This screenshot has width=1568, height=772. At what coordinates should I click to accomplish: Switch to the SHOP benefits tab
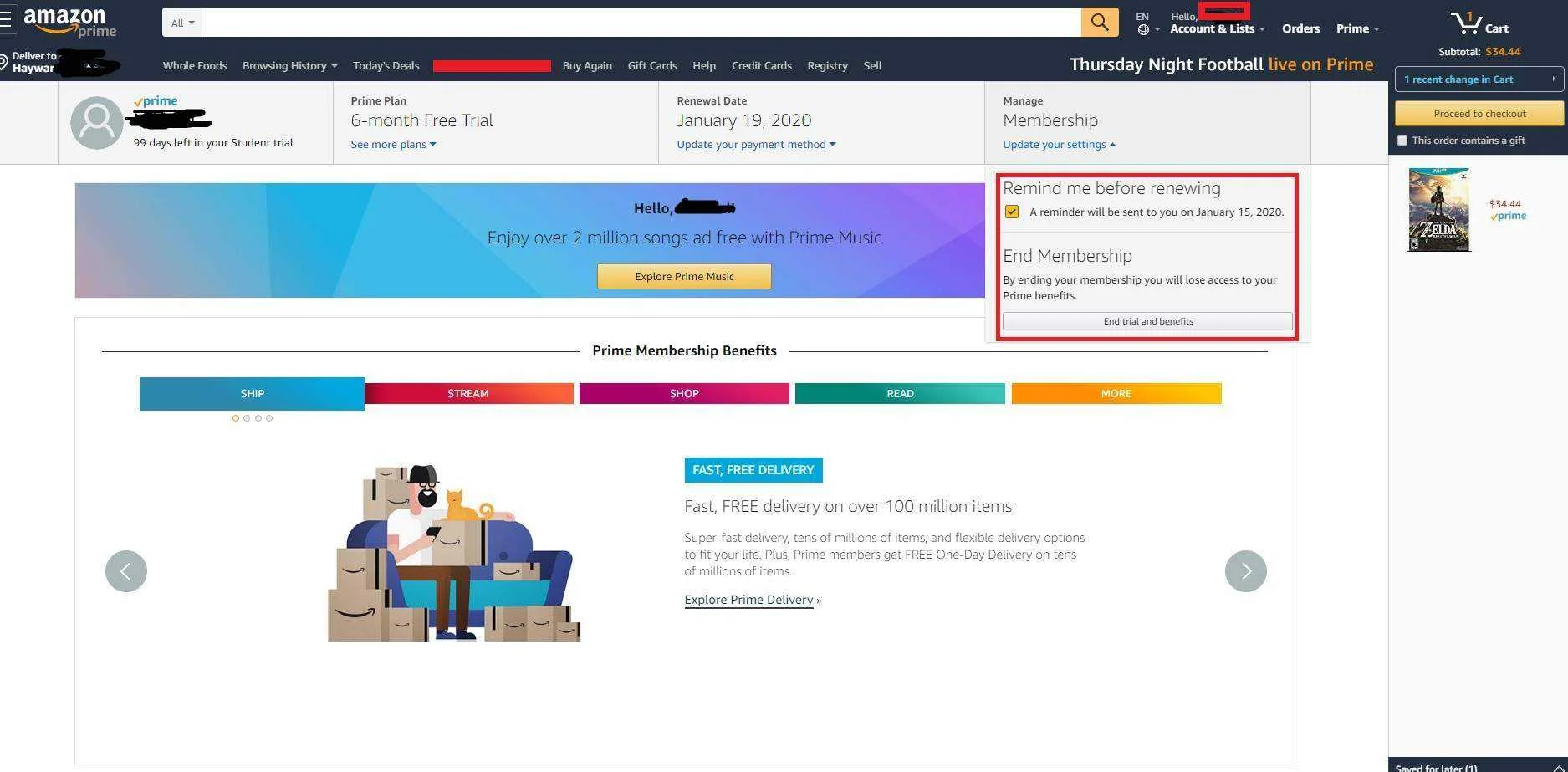coord(684,393)
